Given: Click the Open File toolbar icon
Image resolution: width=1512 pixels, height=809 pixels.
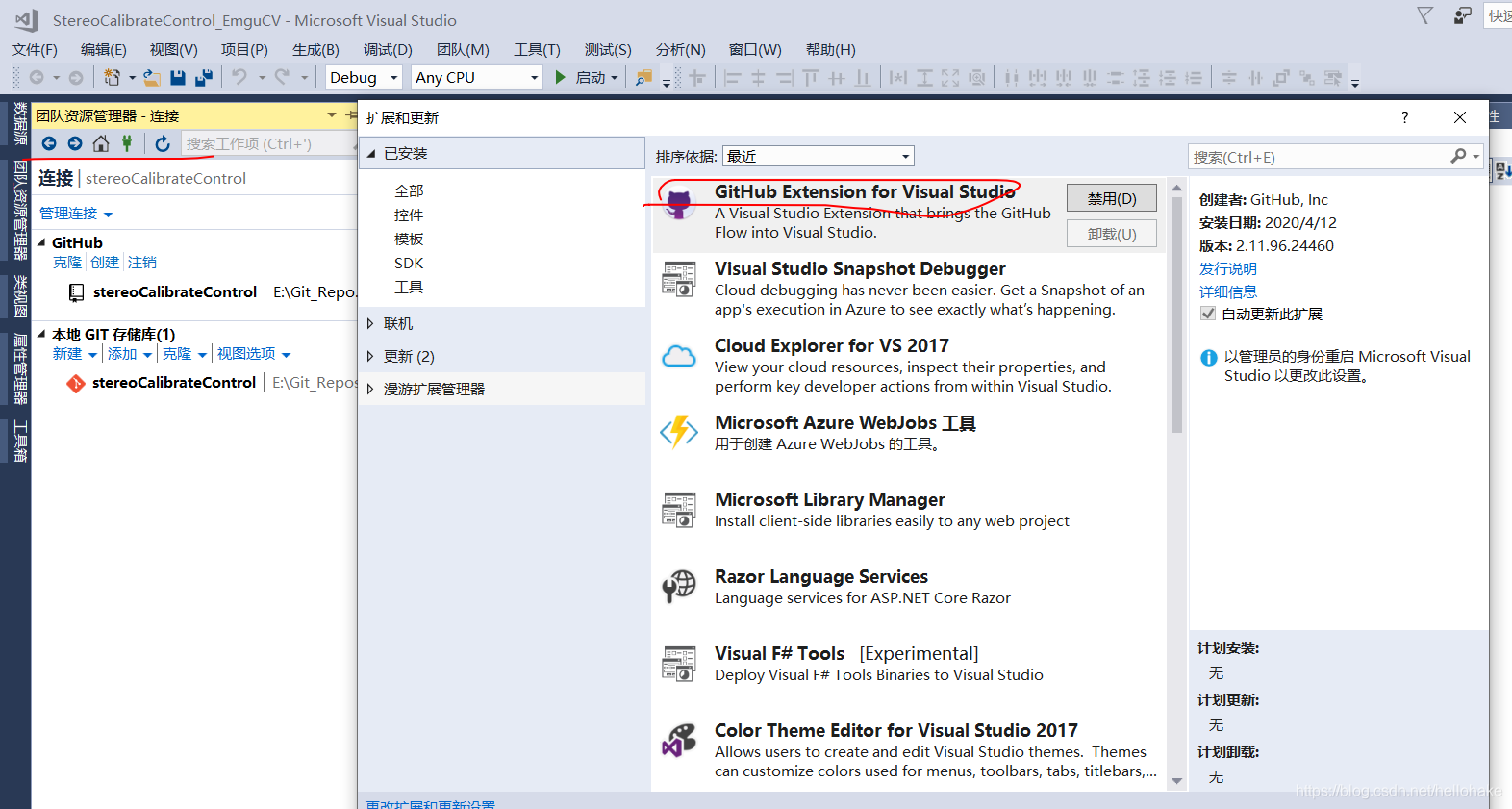Looking at the screenshot, I should [152, 77].
